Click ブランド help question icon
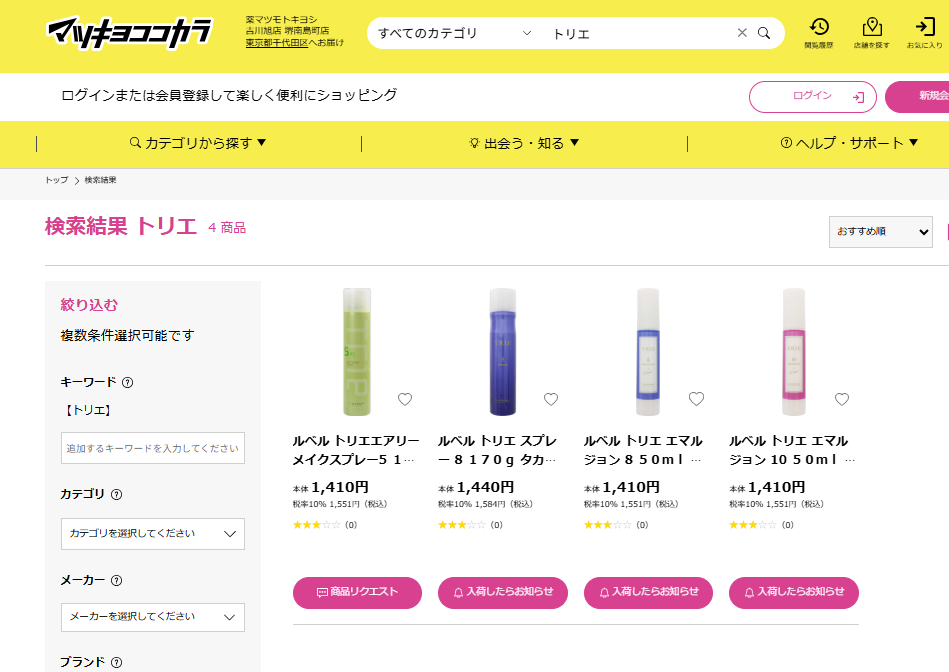949x672 pixels. [x=116, y=662]
